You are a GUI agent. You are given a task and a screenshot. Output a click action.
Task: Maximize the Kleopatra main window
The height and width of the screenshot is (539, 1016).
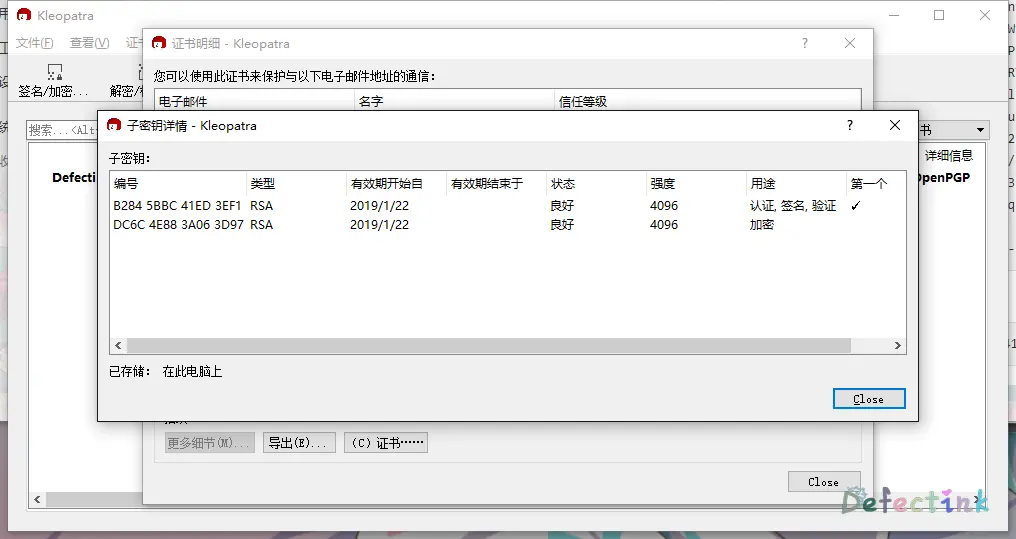click(x=939, y=15)
